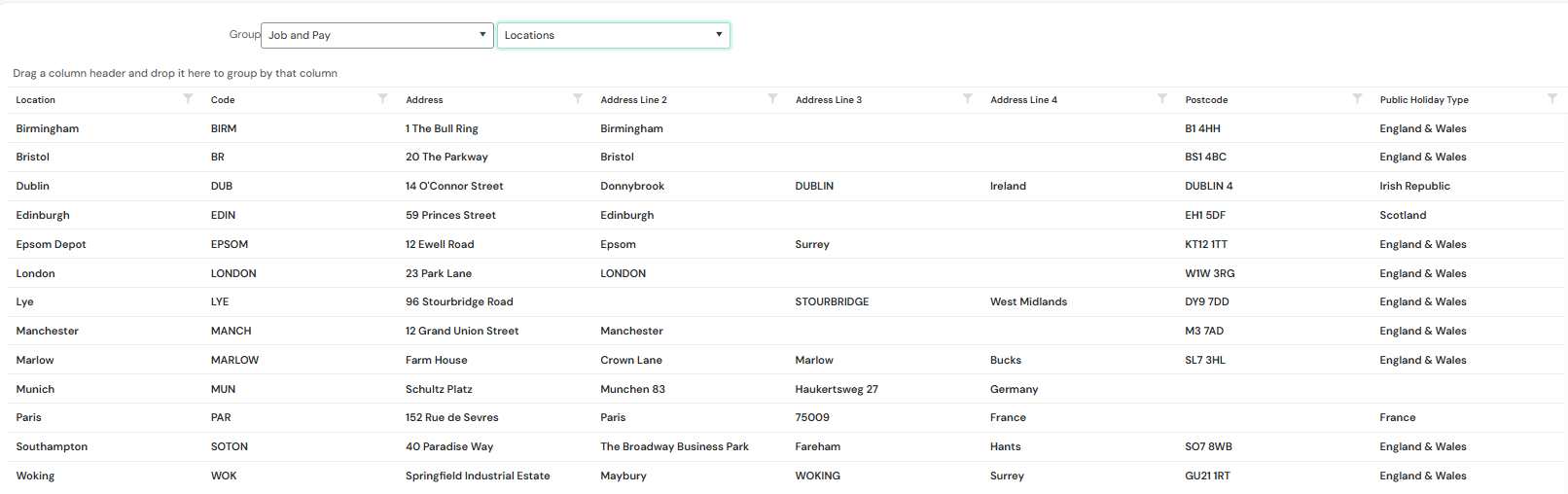Open the Job and Pay group dropdown
This screenshot has height=494, width=1568.
(x=377, y=35)
